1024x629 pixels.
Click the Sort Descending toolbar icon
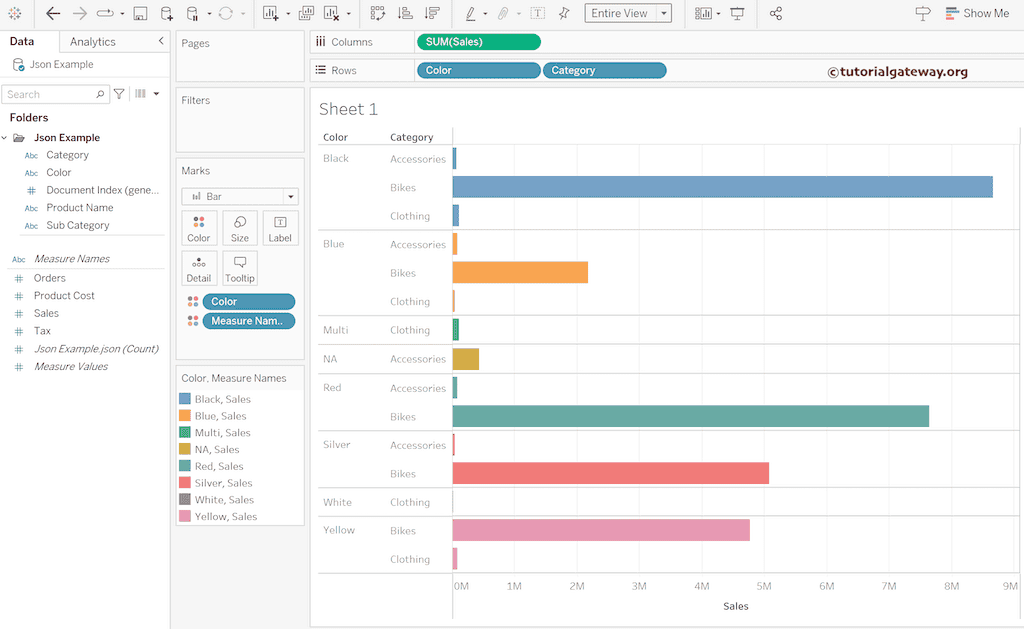pos(432,13)
